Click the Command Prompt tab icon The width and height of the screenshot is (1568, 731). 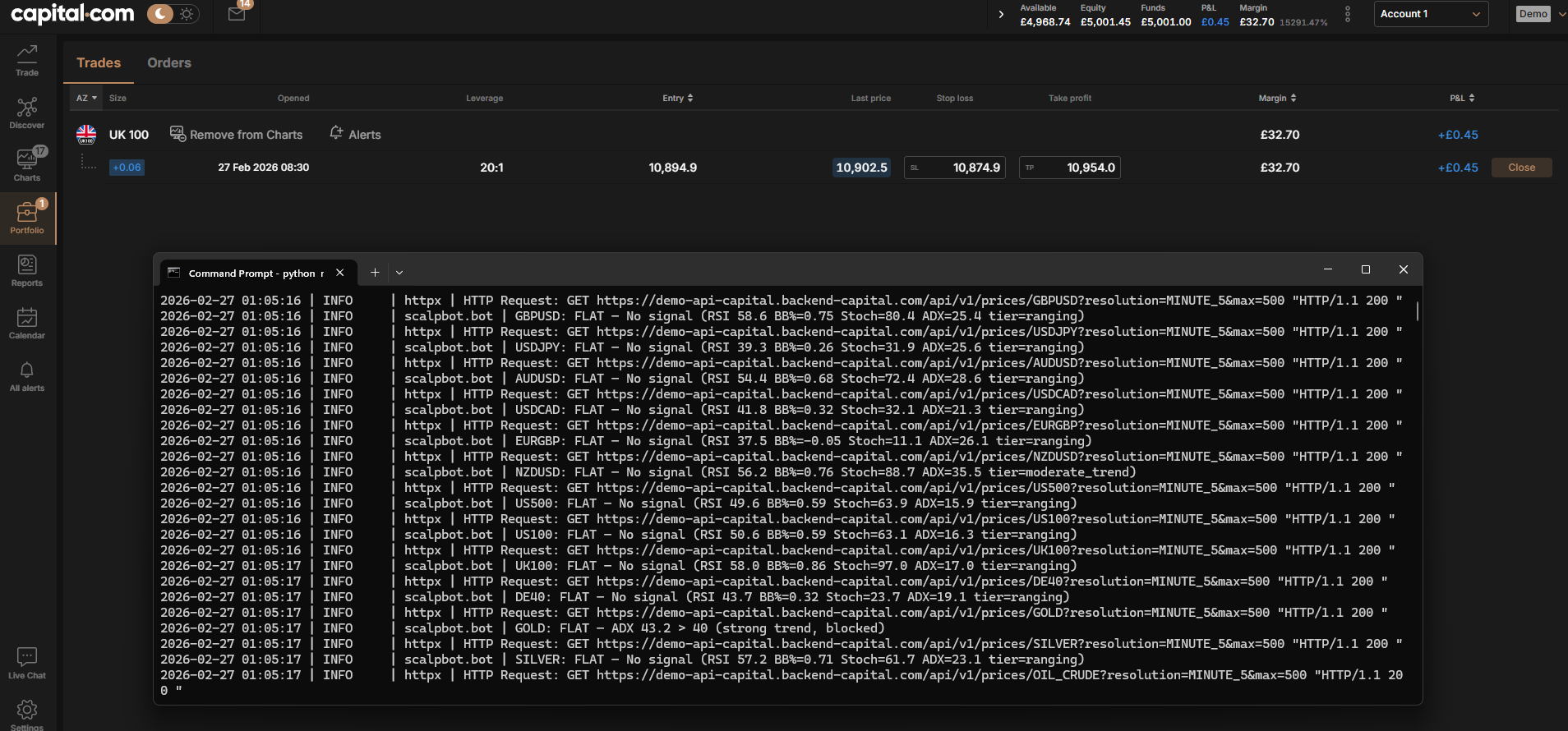[x=173, y=273]
